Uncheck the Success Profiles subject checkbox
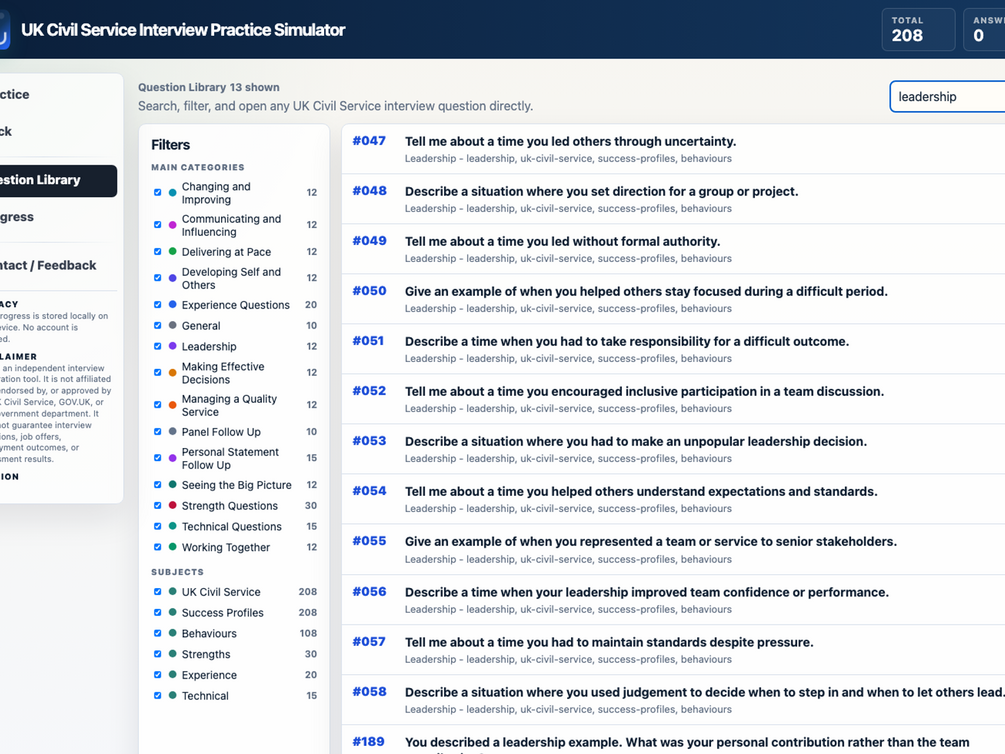Viewport: 1005px width, 754px height. click(x=158, y=612)
